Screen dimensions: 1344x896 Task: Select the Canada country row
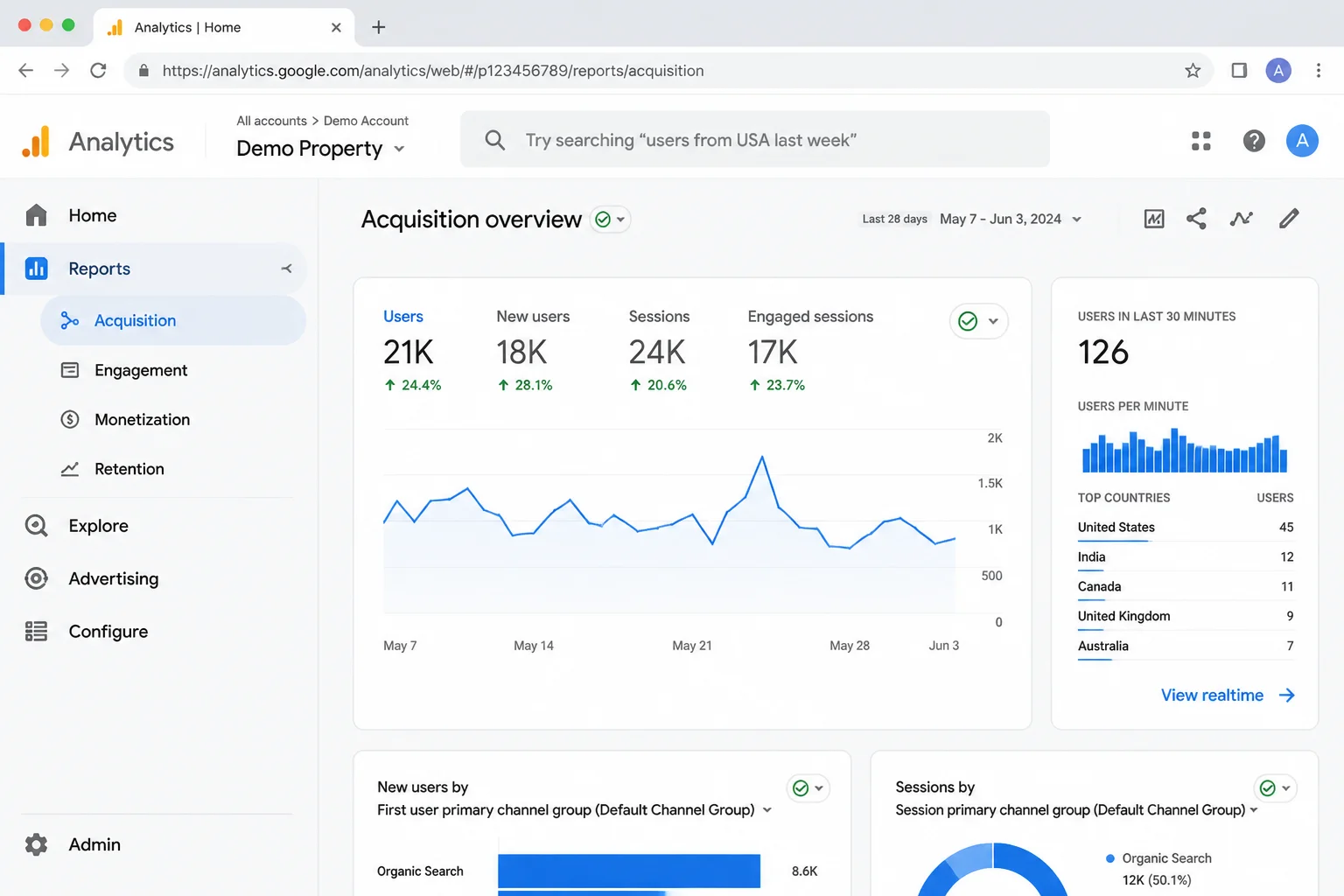pyautogui.click(x=1186, y=587)
